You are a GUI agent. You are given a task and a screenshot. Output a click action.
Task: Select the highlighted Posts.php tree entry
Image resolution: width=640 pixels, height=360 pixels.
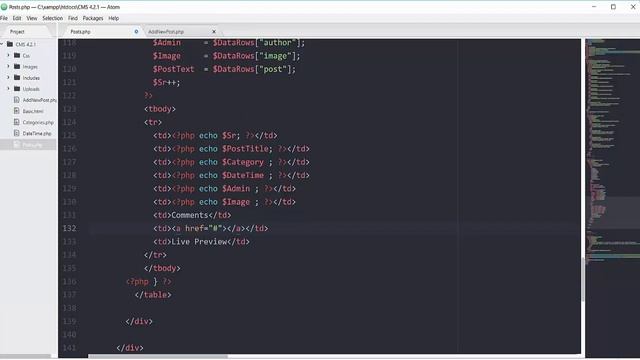(x=28, y=144)
